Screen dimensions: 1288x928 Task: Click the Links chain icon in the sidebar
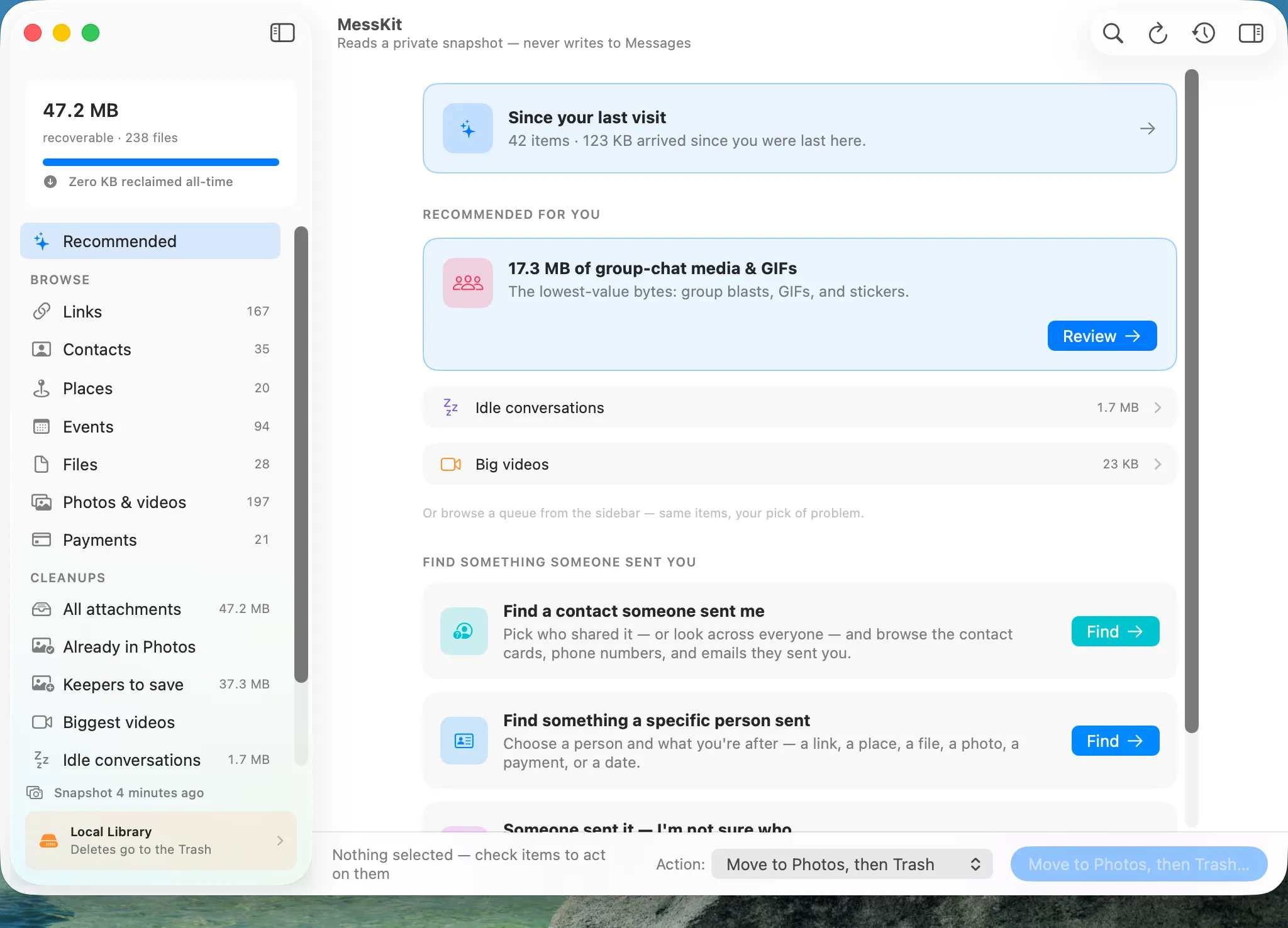pos(42,311)
